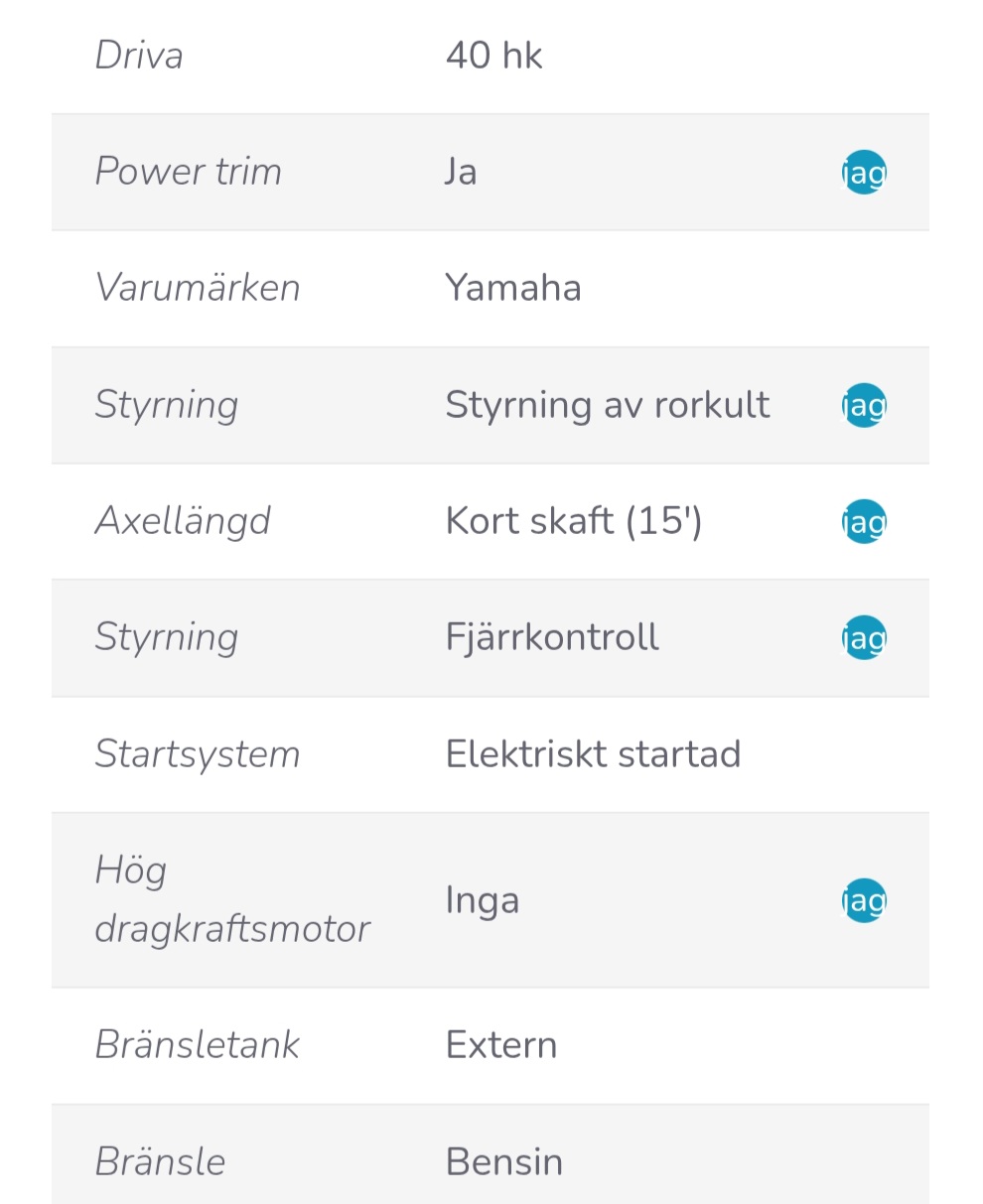Select the Axellängd label
Viewport: 983px width, 1204px height.
183,521
